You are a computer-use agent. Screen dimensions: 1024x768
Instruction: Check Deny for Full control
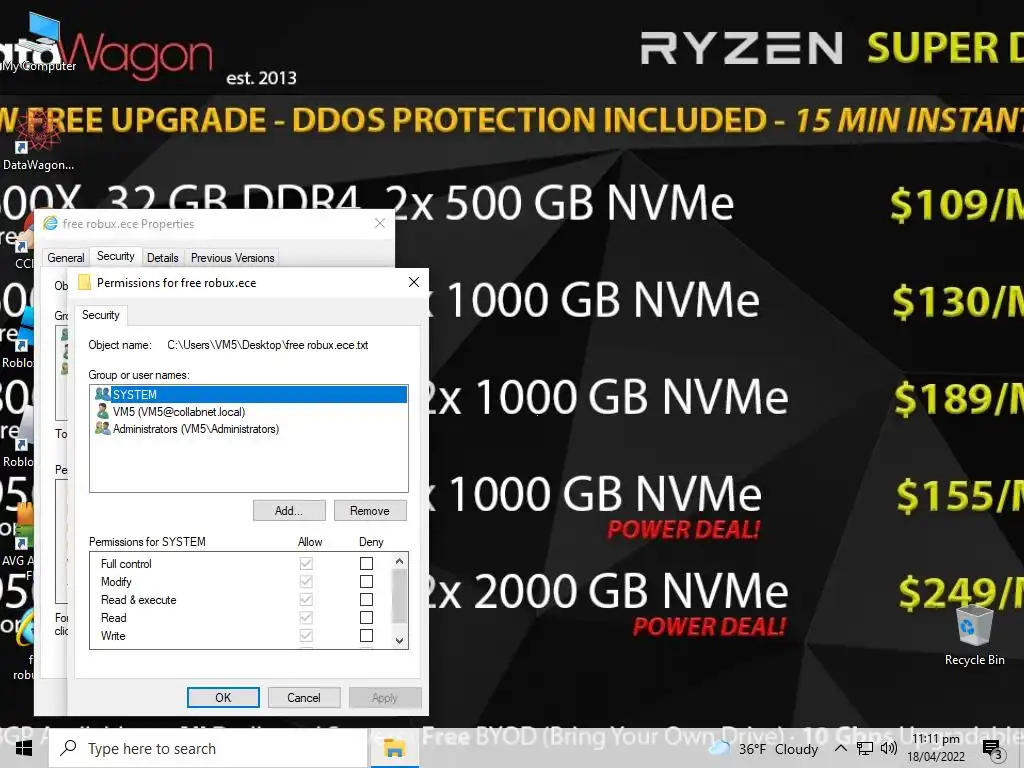pyautogui.click(x=366, y=563)
